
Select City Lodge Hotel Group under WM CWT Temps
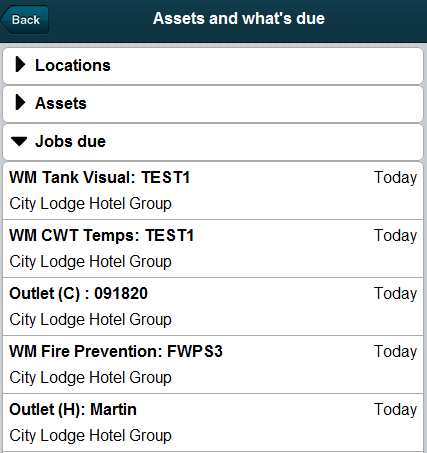point(90,262)
